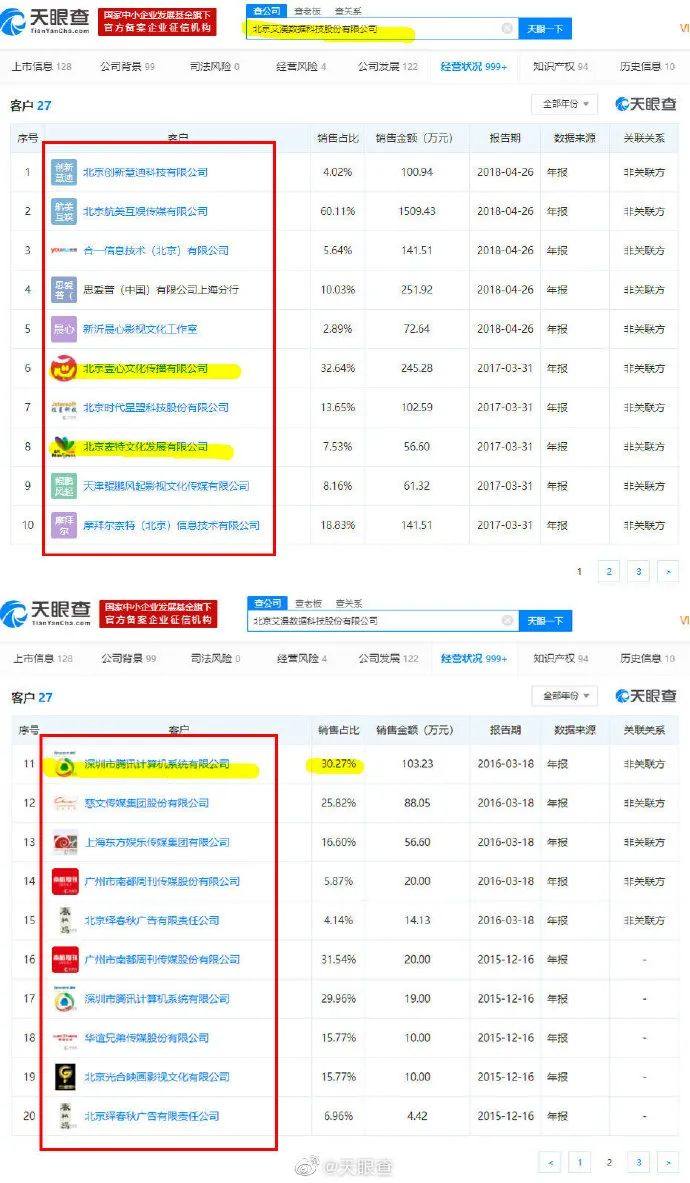Click the 北京壹心文化传播 company logo
690x1183 pixels.
click(x=64, y=369)
